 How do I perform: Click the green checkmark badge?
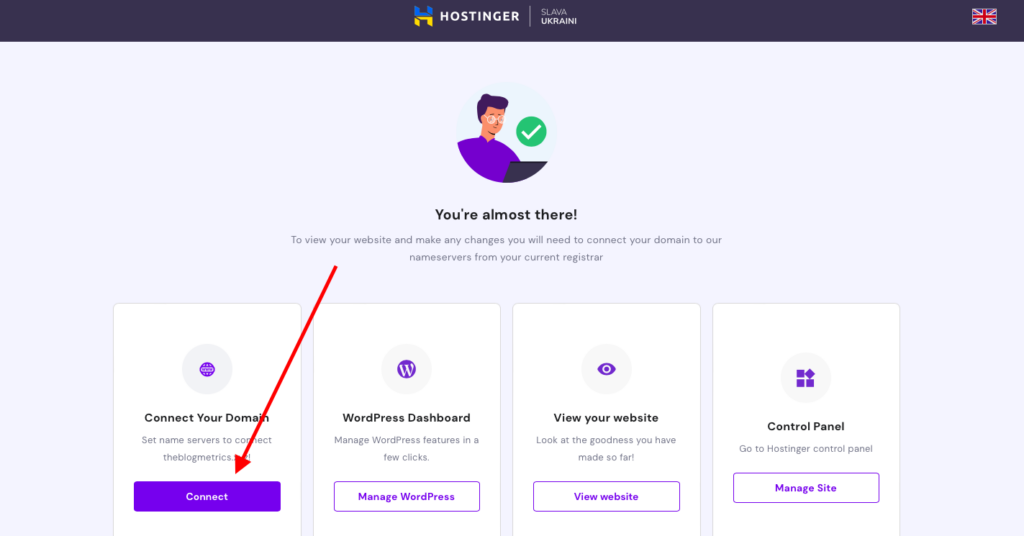[531, 132]
